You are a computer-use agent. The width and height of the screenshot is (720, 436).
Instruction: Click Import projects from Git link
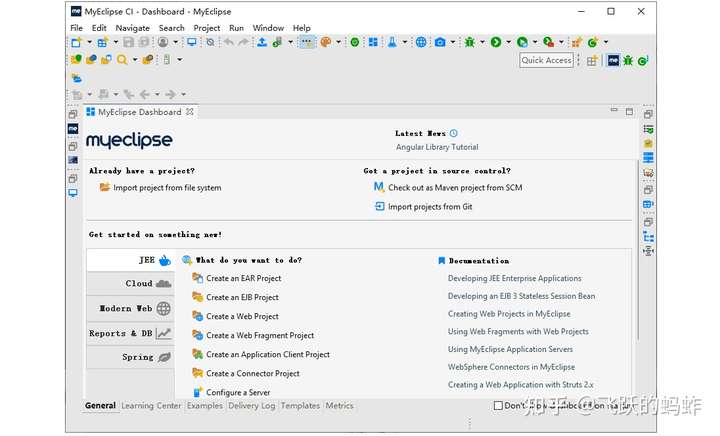(x=430, y=207)
